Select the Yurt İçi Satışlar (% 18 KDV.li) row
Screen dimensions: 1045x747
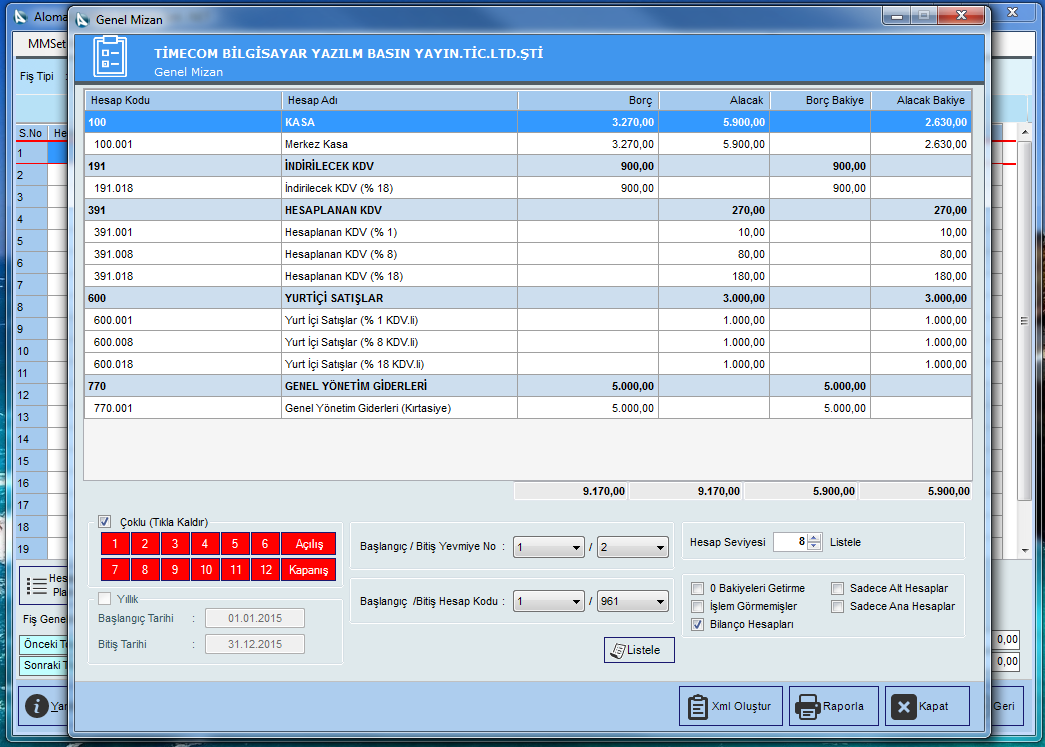[528, 364]
